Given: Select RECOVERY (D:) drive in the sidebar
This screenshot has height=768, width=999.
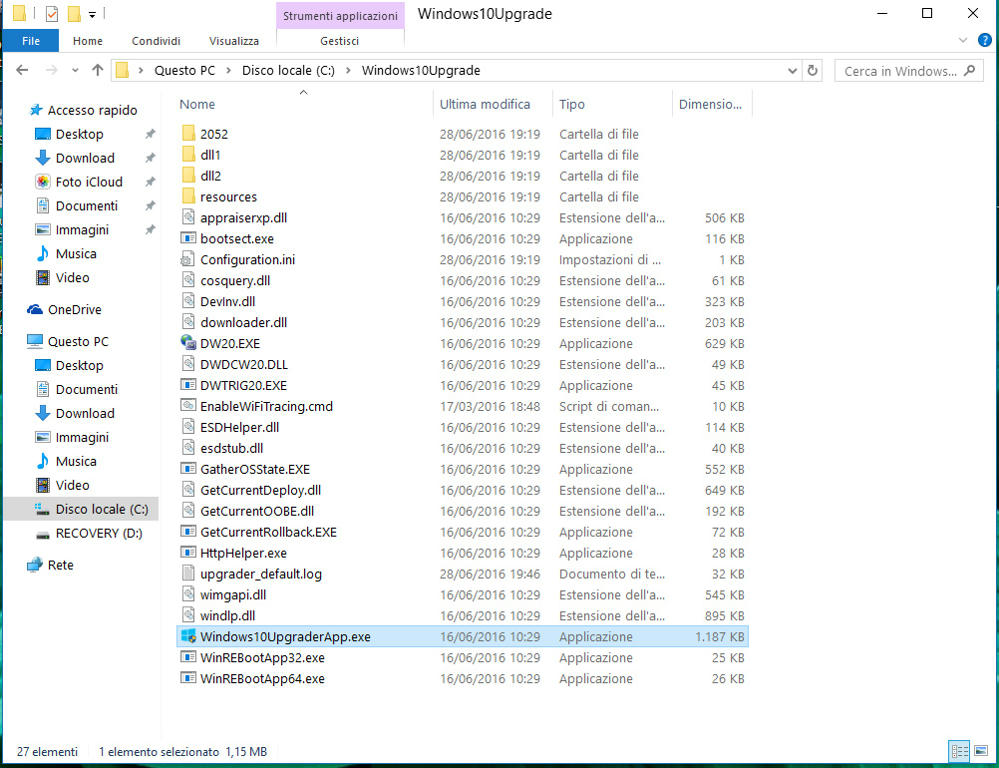Looking at the screenshot, I should point(99,533).
